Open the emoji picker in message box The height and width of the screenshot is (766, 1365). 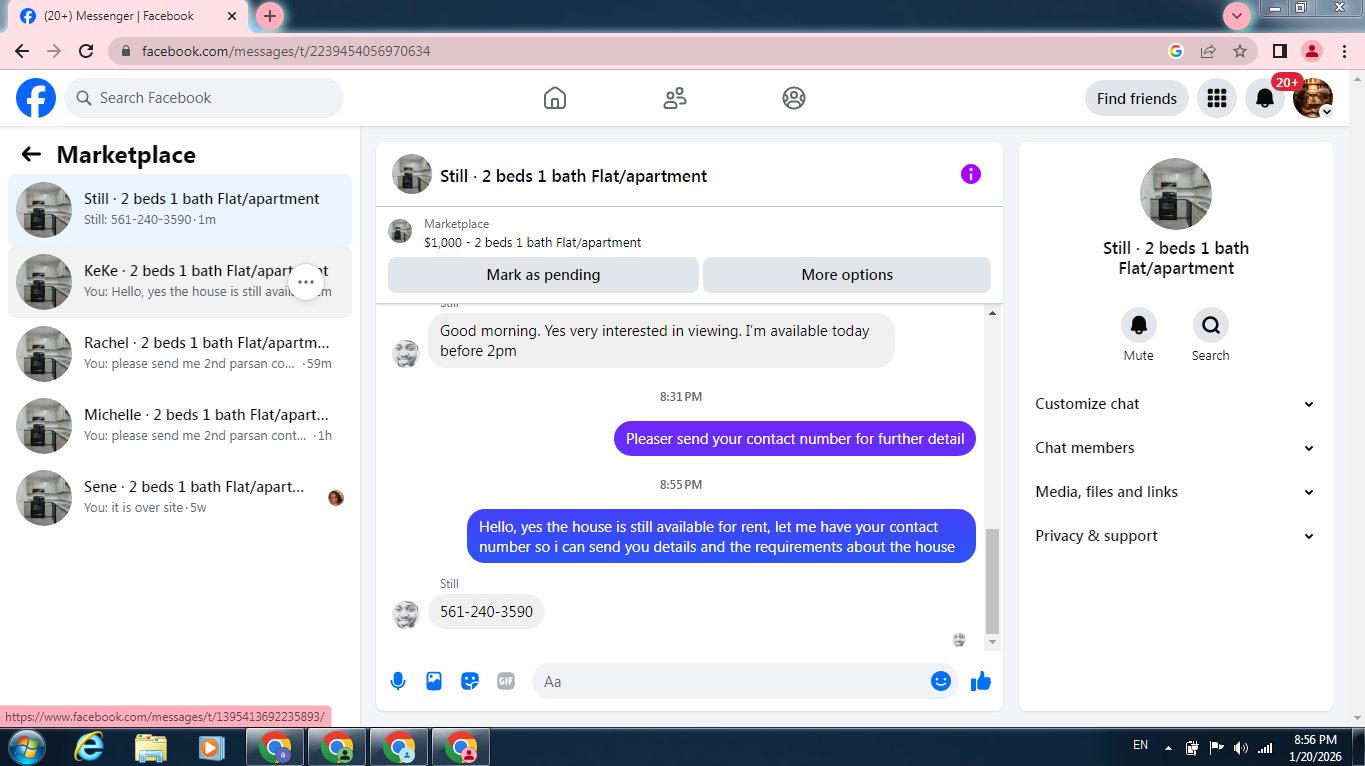(x=941, y=681)
